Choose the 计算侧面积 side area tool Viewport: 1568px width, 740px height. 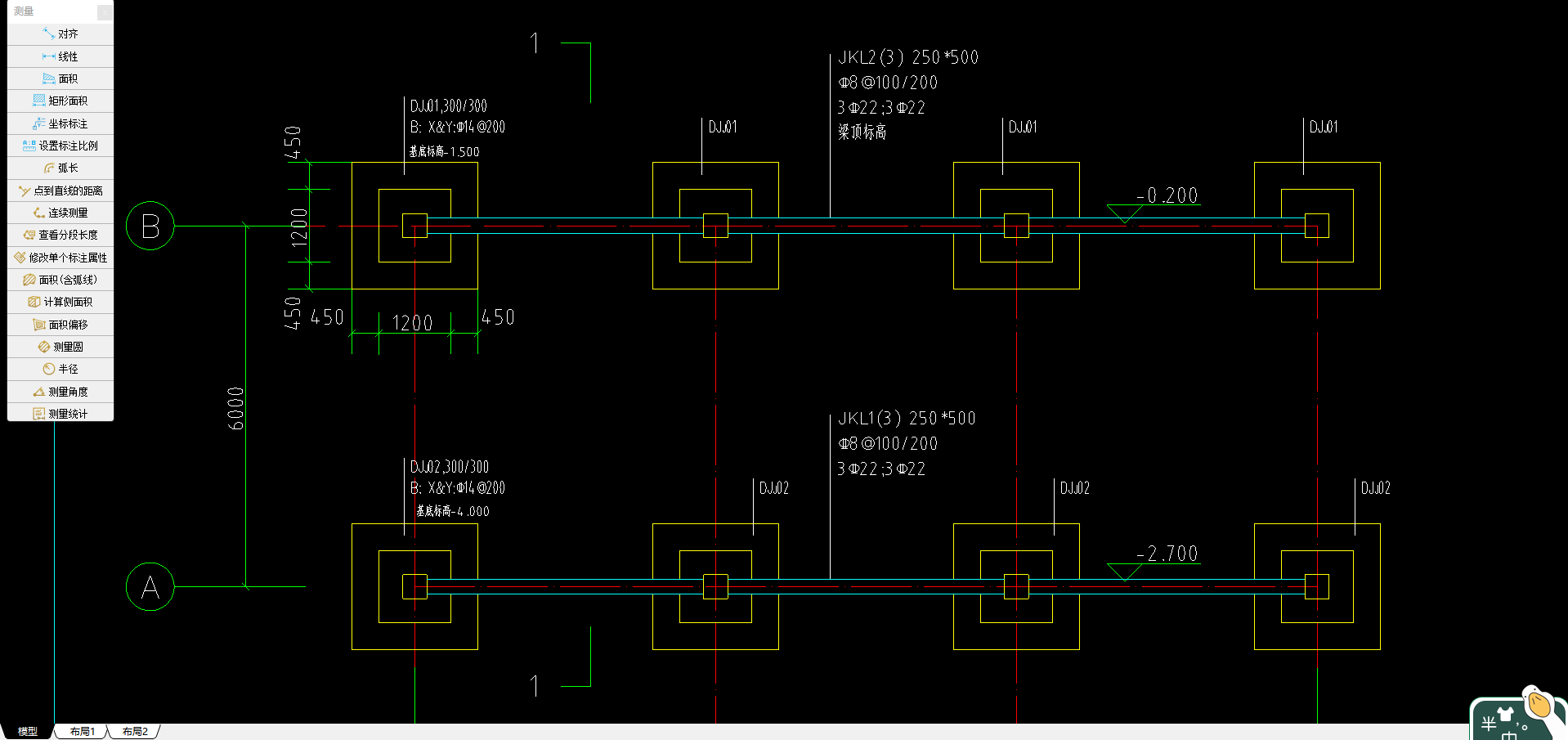tap(60, 302)
